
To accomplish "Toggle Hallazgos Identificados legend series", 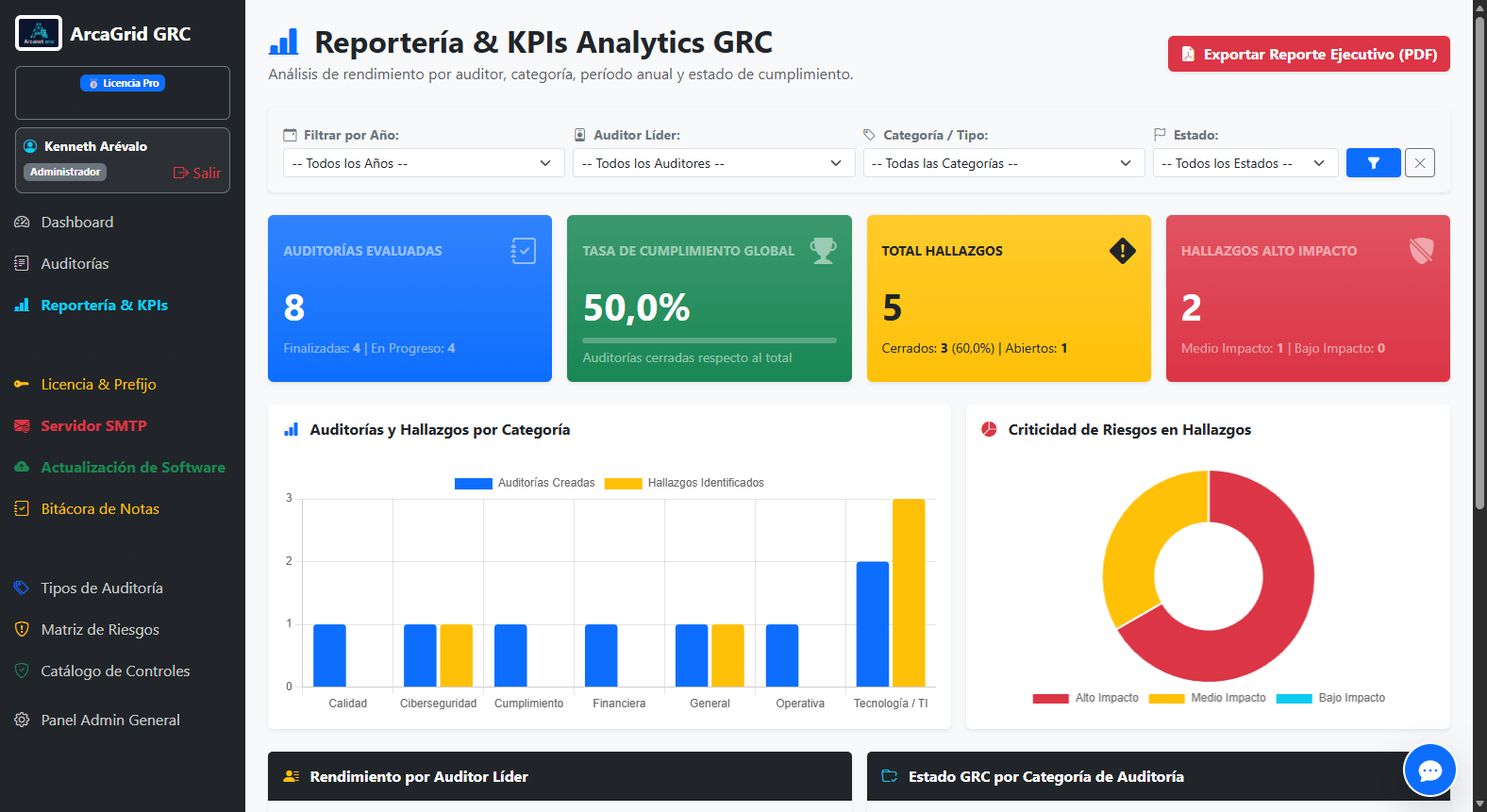I will tap(684, 483).
